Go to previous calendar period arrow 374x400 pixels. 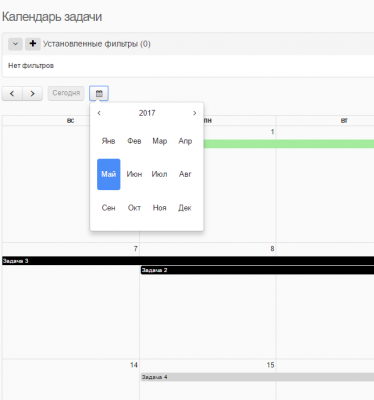point(12,94)
